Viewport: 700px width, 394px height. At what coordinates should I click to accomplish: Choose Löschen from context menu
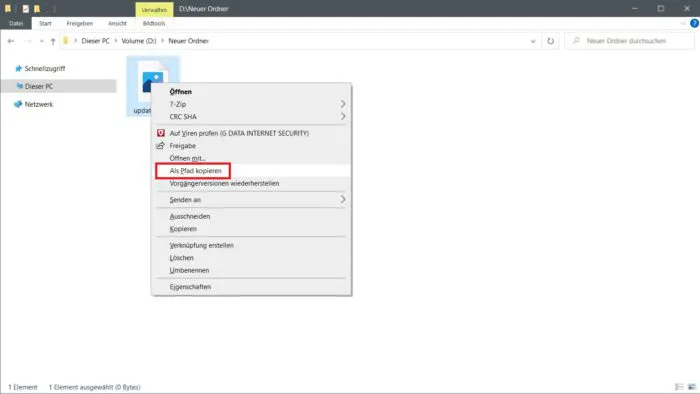[251, 258]
